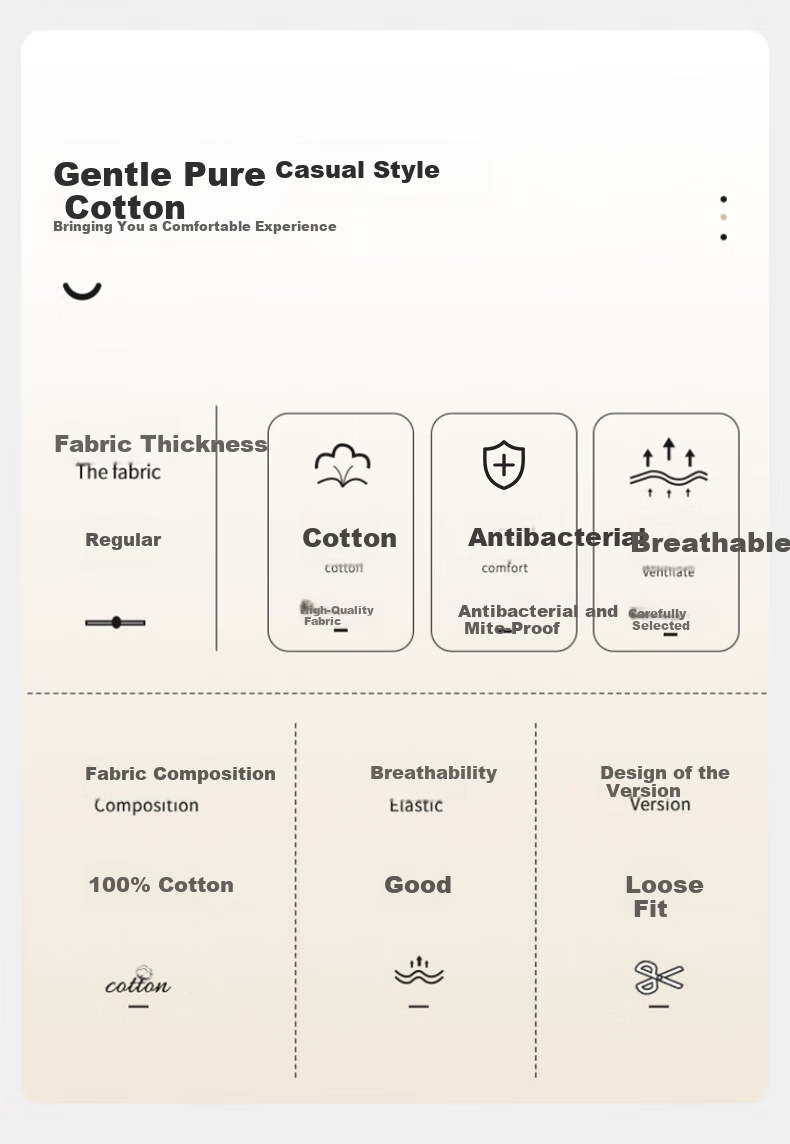The image size is (790, 1144).
Task: Select the Gentle Pure Cotton heading
Action: click(x=158, y=190)
